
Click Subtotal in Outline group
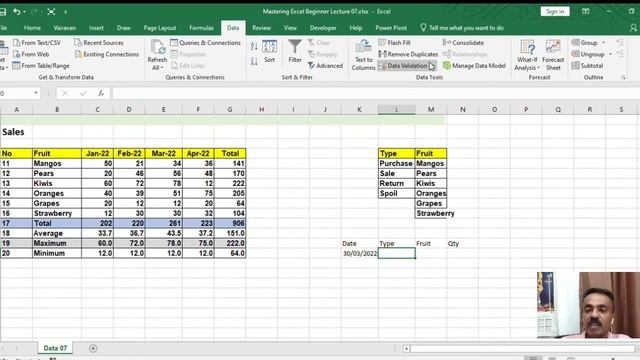[587, 65]
